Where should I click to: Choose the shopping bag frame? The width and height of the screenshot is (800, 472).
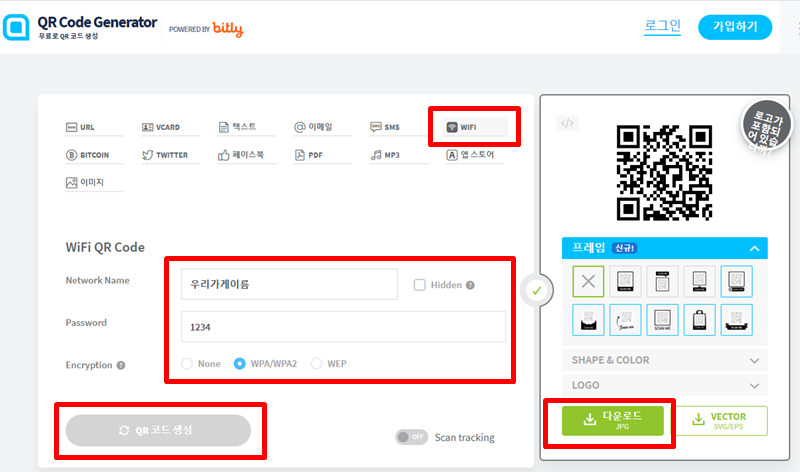699,320
